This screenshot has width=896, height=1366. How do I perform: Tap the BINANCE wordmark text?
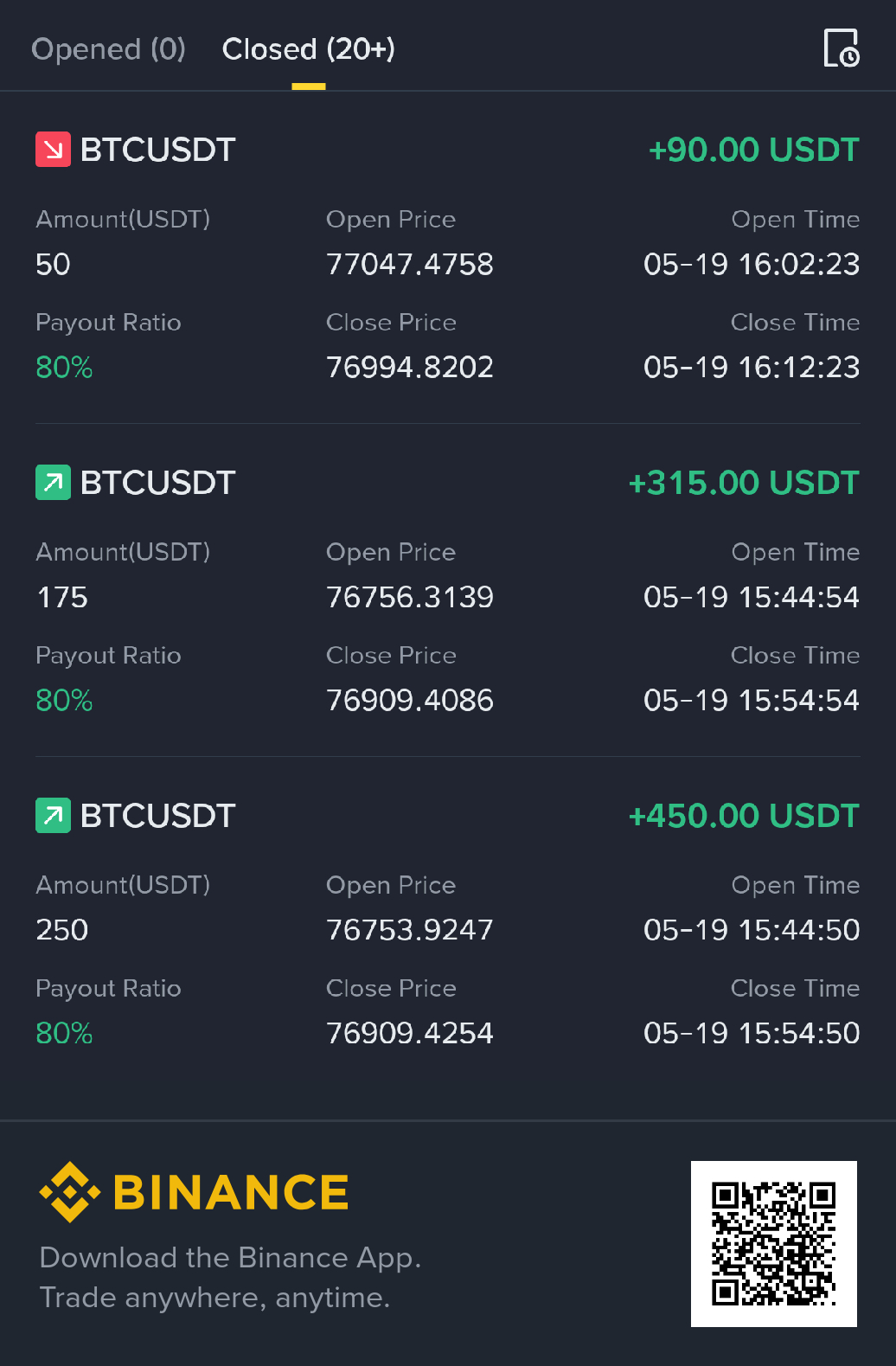(231, 1192)
